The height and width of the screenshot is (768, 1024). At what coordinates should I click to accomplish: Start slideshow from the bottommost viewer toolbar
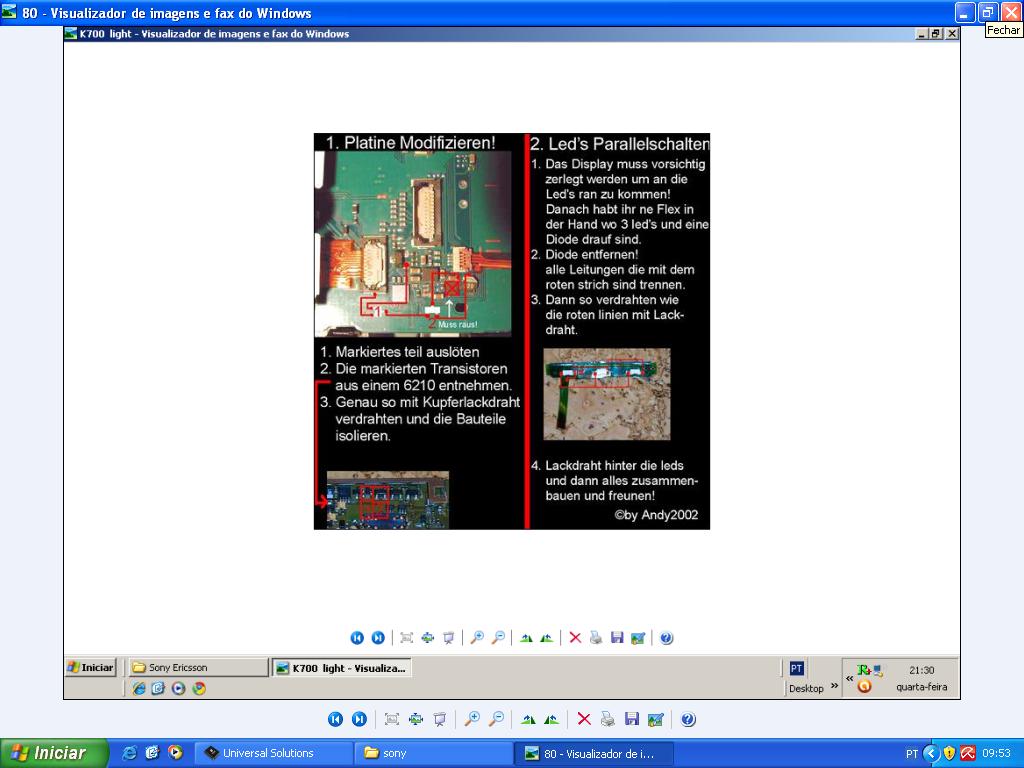439,719
